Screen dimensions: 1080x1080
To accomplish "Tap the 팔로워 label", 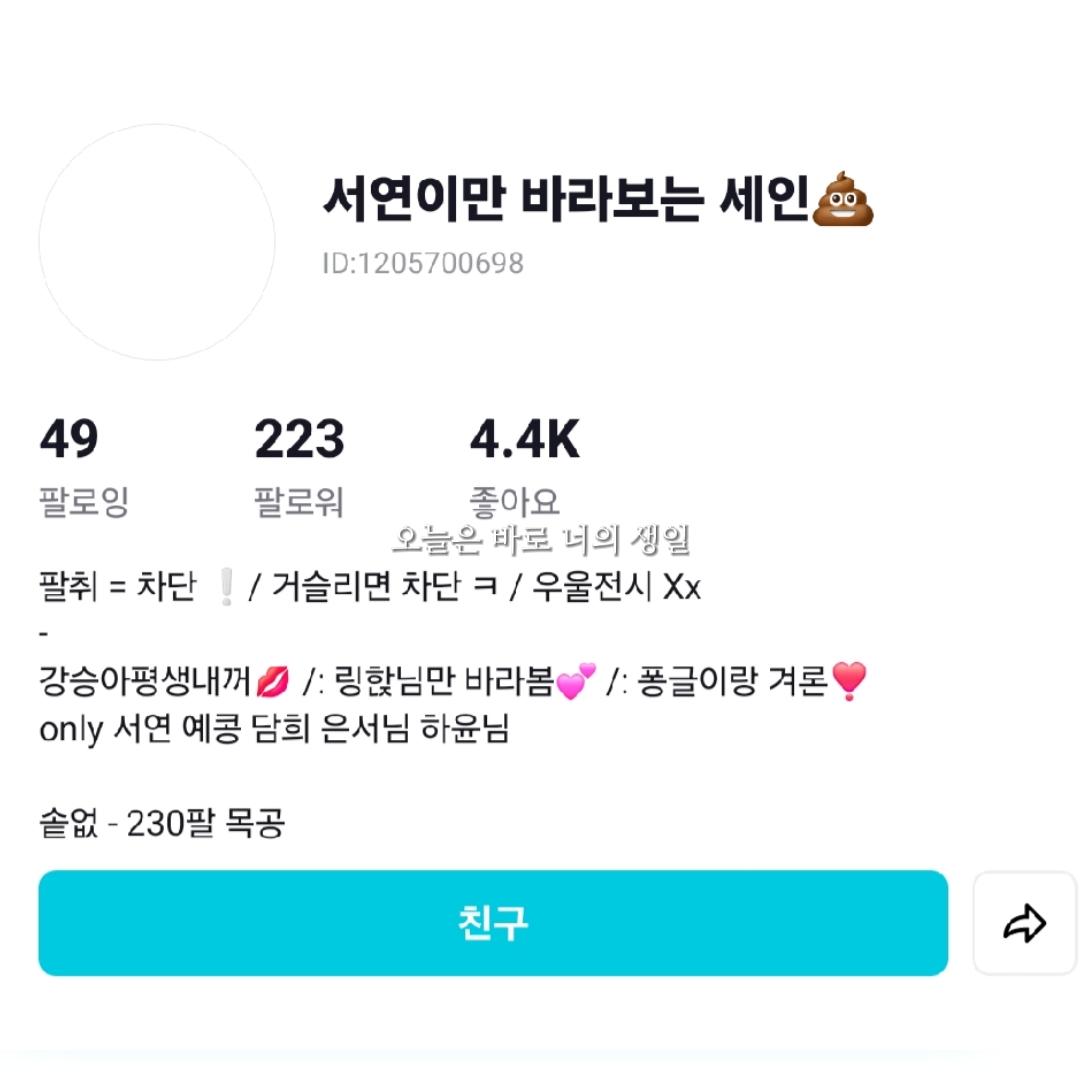I will click(299, 501).
